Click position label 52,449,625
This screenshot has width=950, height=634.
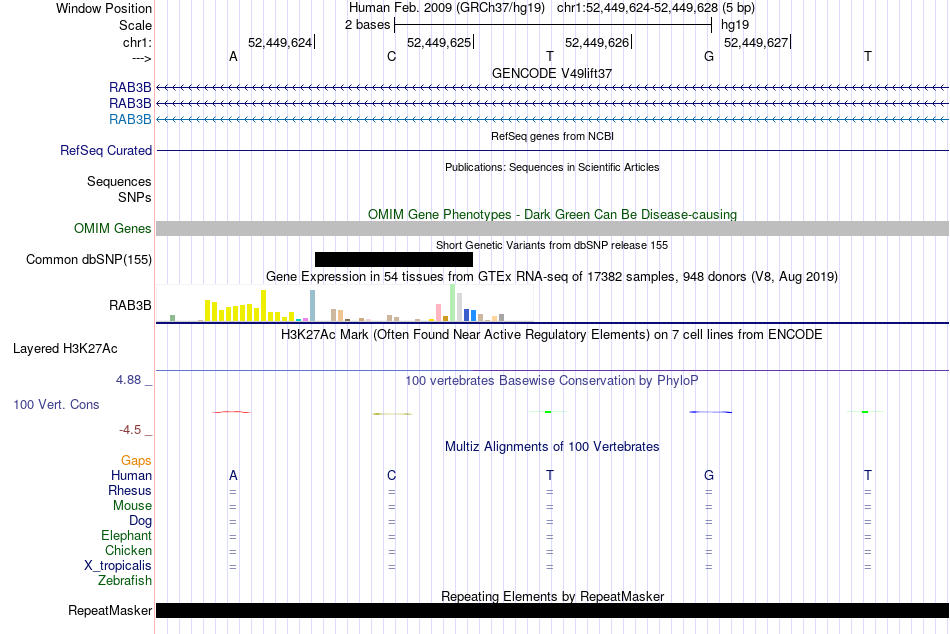tap(439, 42)
